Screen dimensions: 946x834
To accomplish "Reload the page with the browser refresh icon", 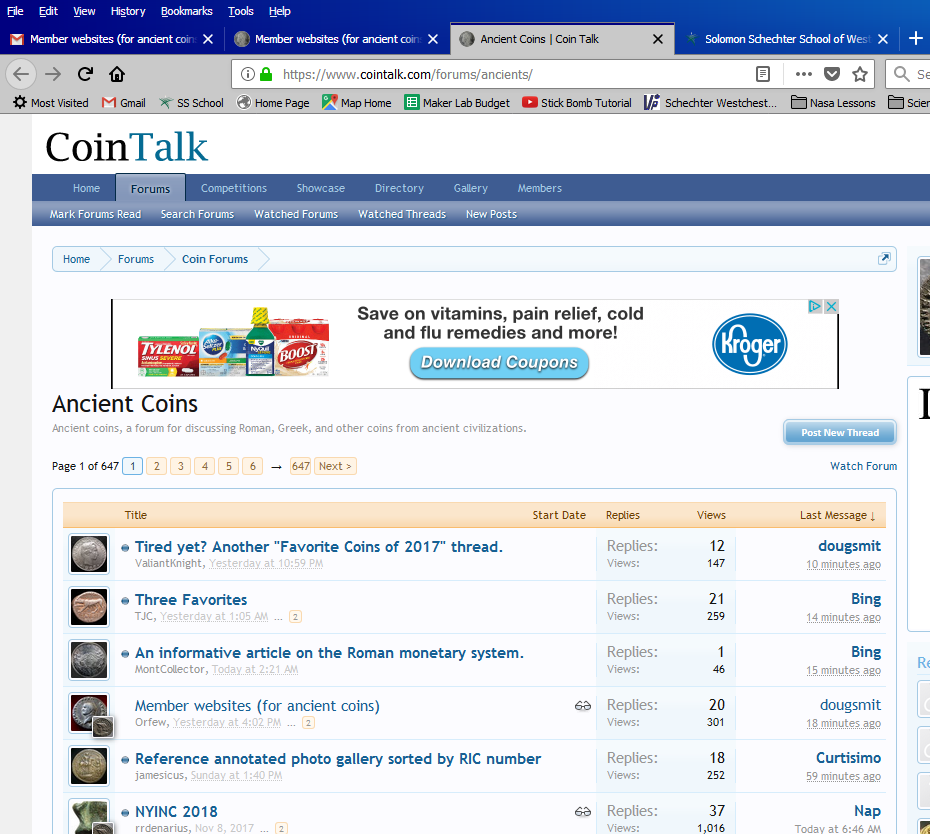I will [85, 74].
